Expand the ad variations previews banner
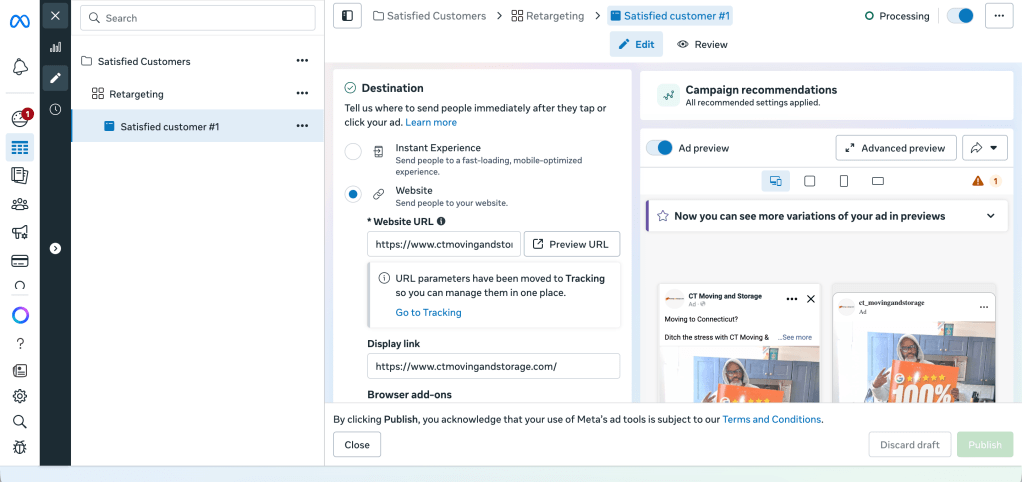Image resolution: width=1022 pixels, height=482 pixels. [990, 216]
